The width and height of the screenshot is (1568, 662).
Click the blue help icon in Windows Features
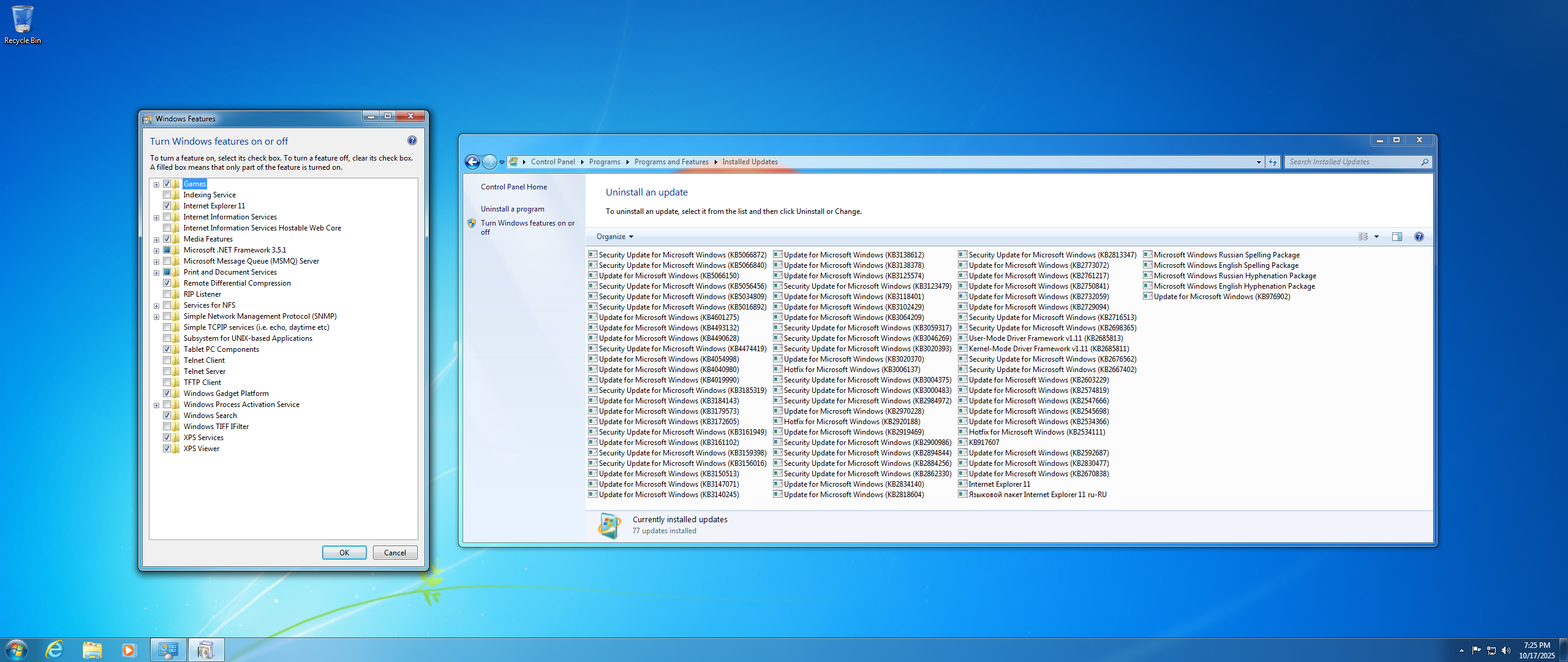(412, 141)
